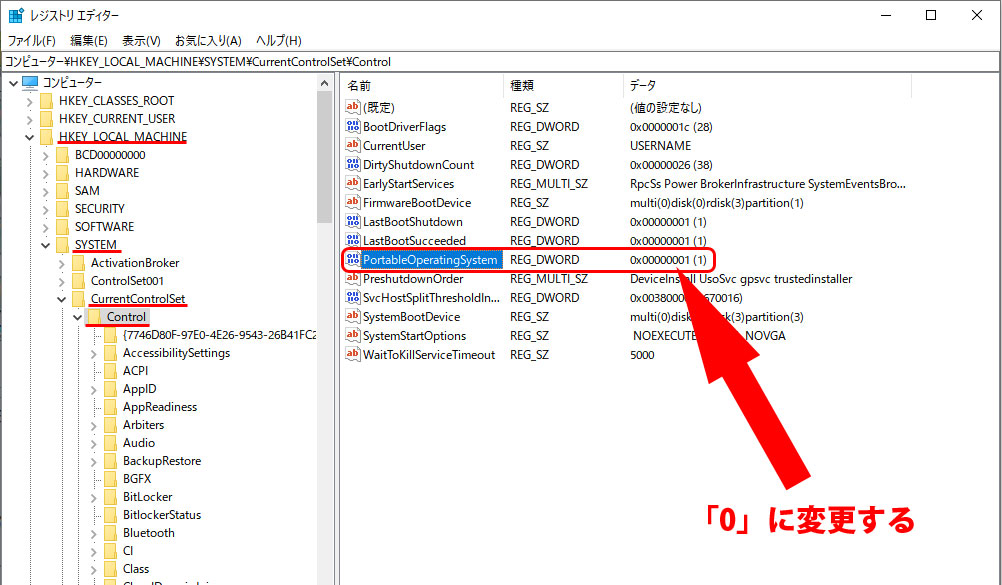
Task: Select the AppID key
Action: point(139,389)
